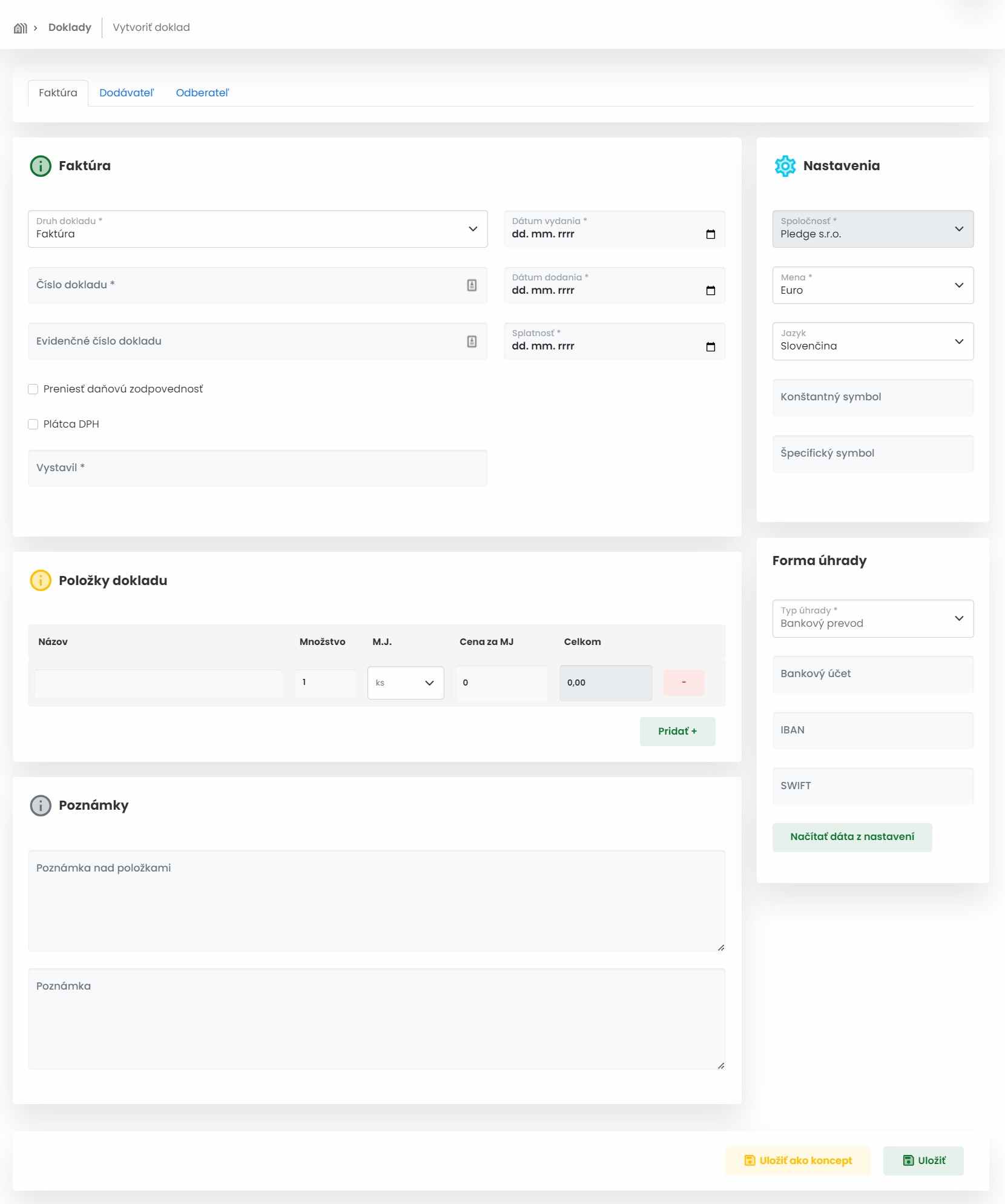The image size is (1005, 1204).
Task: Click the green info icon beside Faktúra heading
Action: point(41,166)
